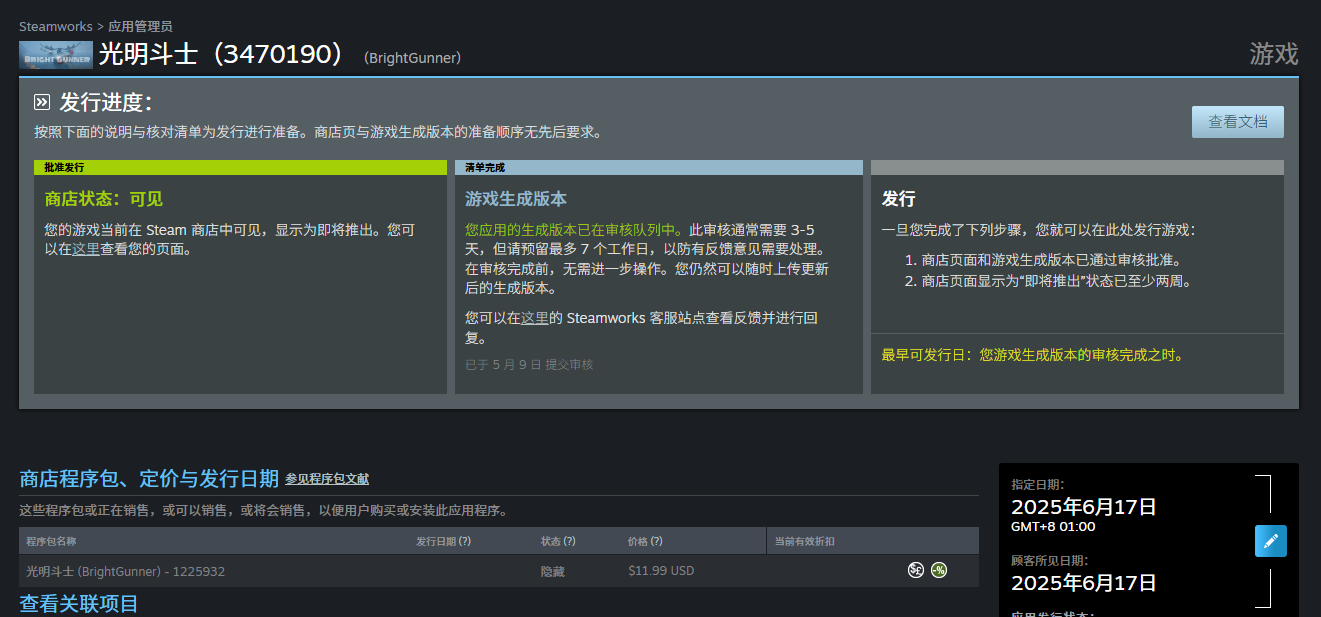Click 查看关联项目 heading link
Image resolution: width=1321 pixels, height=617 pixels.
[79, 603]
